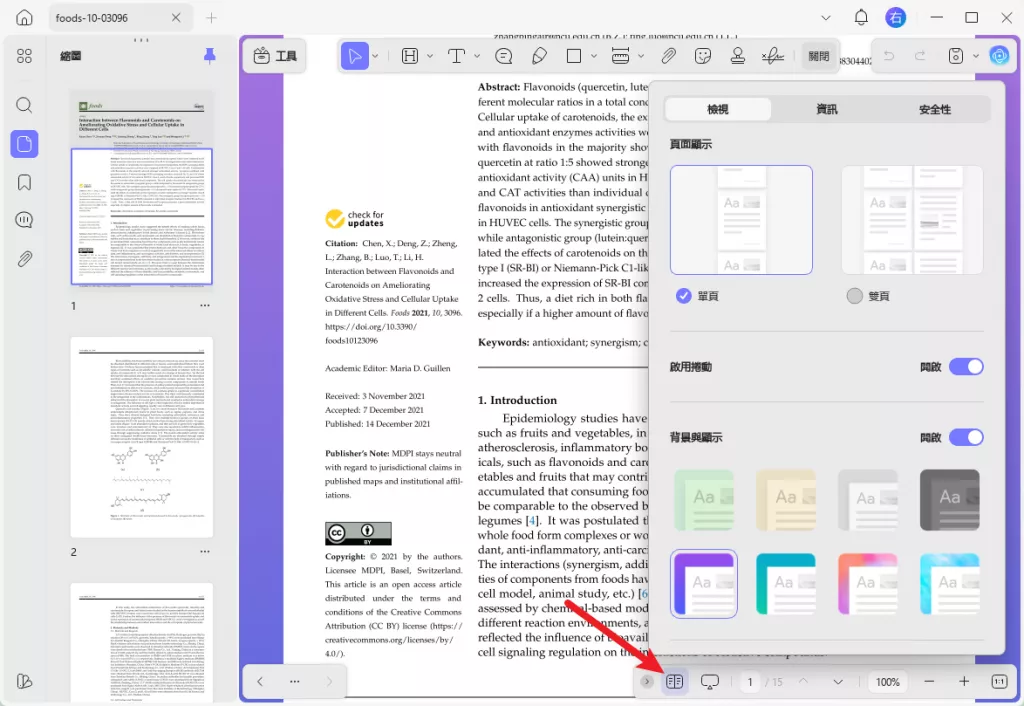Select the signature tool
The width and height of the screenshot is (1024, 706).
773,56
